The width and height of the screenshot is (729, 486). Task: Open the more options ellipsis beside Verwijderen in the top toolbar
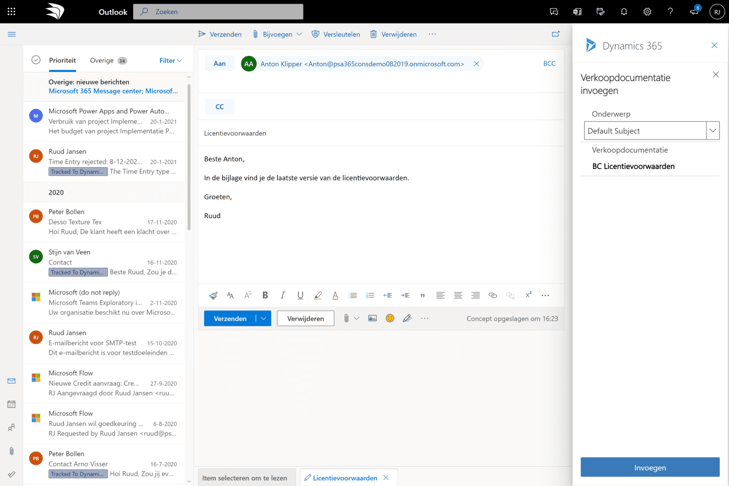click(x=432, y=34)
